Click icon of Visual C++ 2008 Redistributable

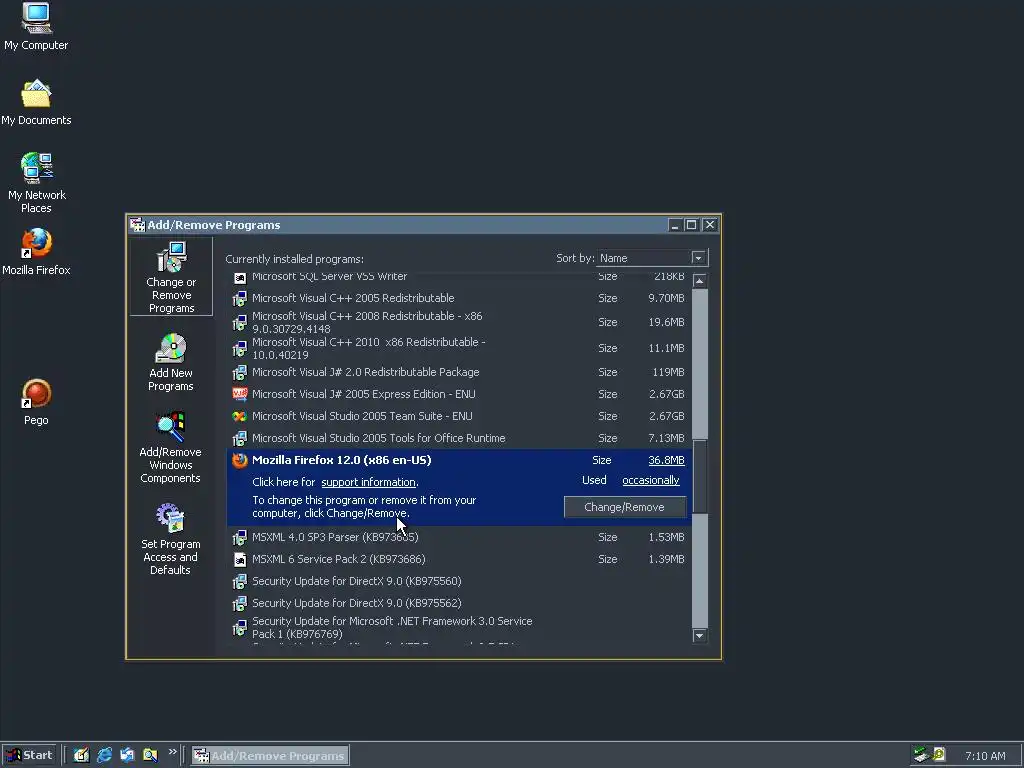point(240,323)
